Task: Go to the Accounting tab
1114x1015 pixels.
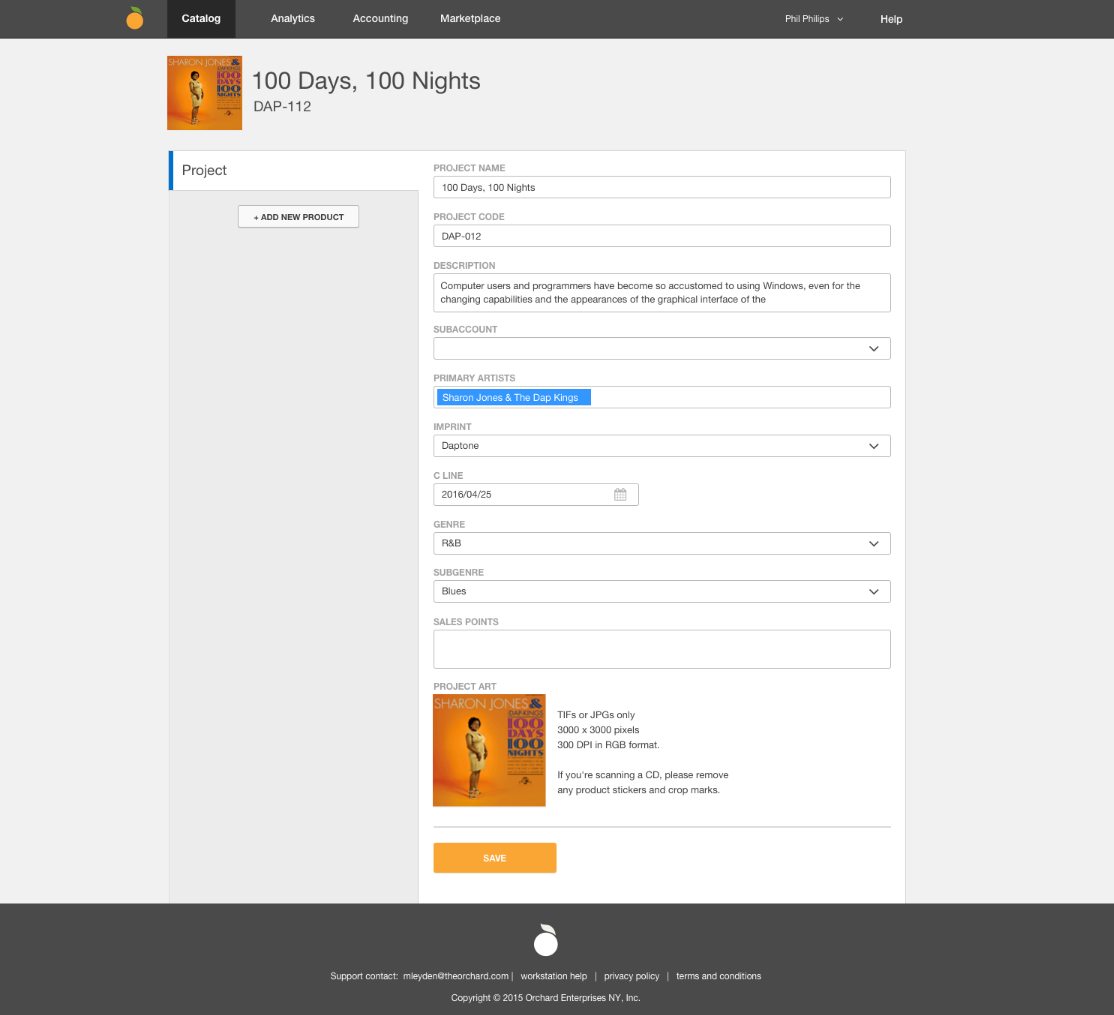Action: (x=380, y=18)
